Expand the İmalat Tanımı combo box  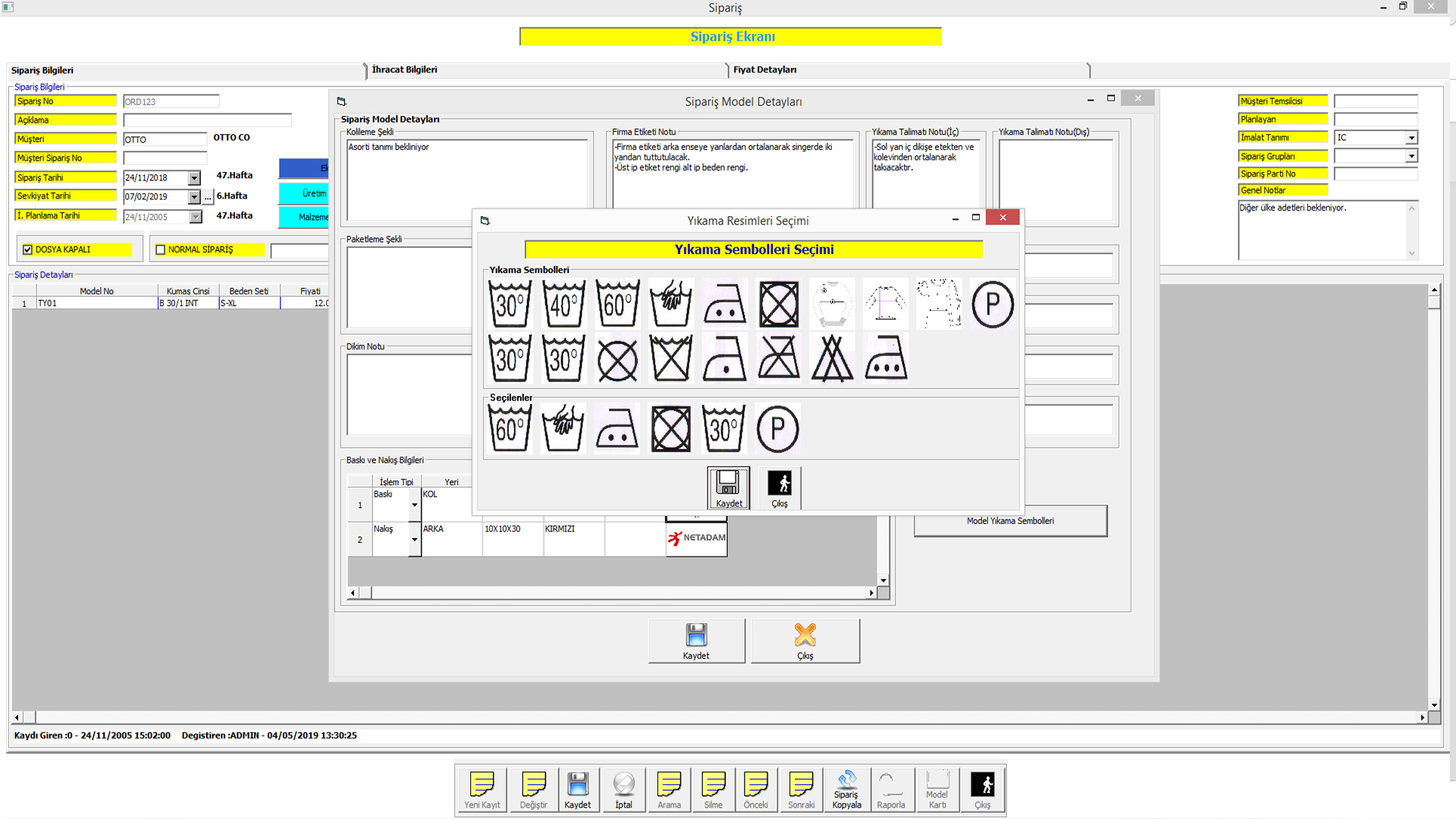pos(1410,138)
